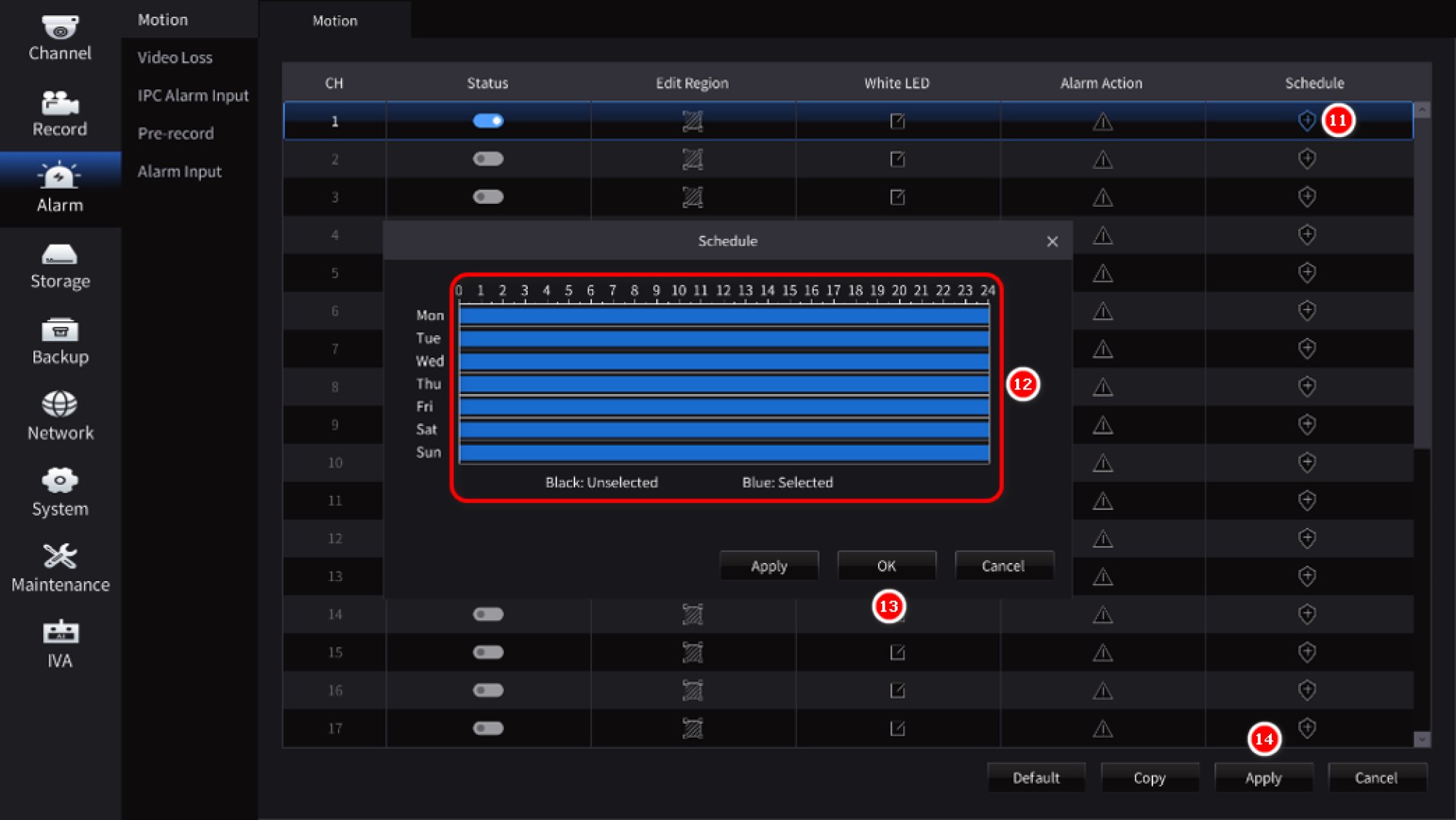Open the Backup section
Screen dimensions: 1456x820
coord(60,342)
